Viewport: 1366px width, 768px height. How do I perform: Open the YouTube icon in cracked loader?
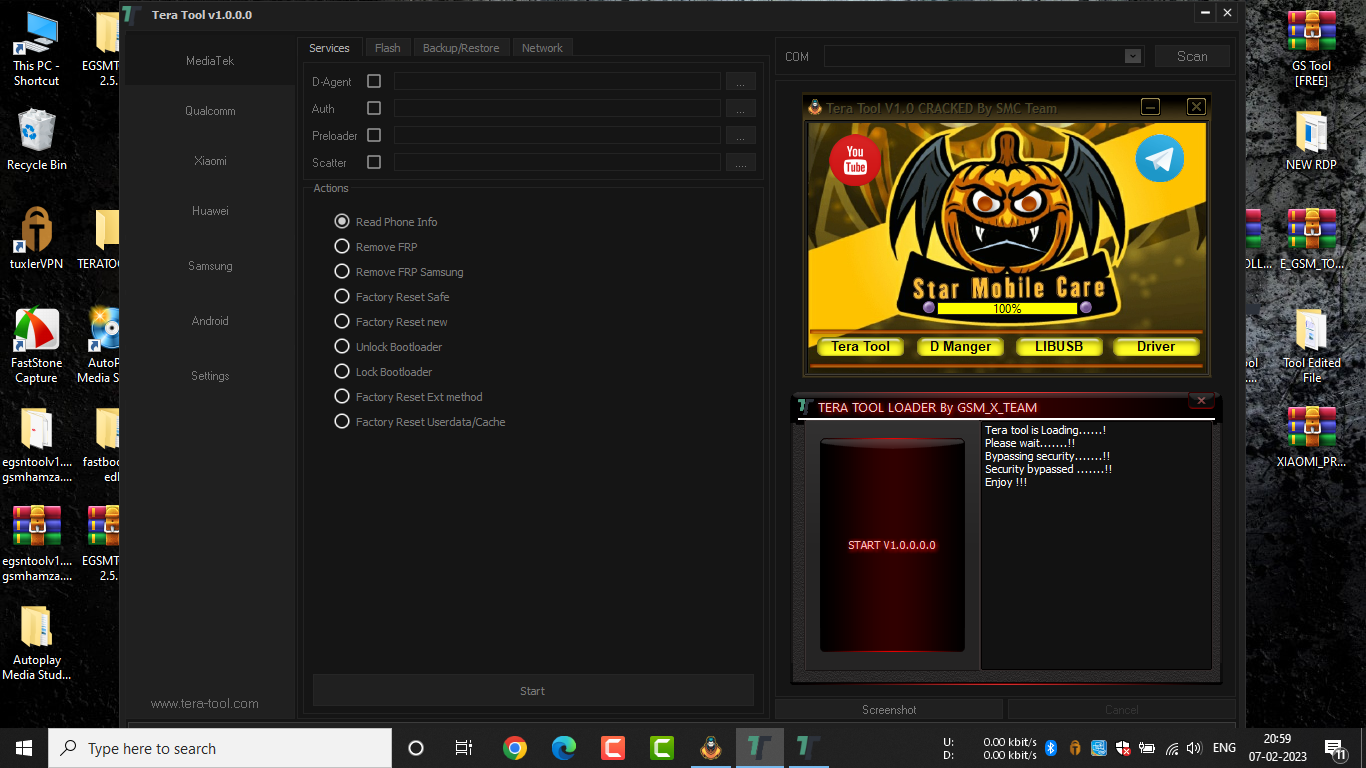click(855, 160)
